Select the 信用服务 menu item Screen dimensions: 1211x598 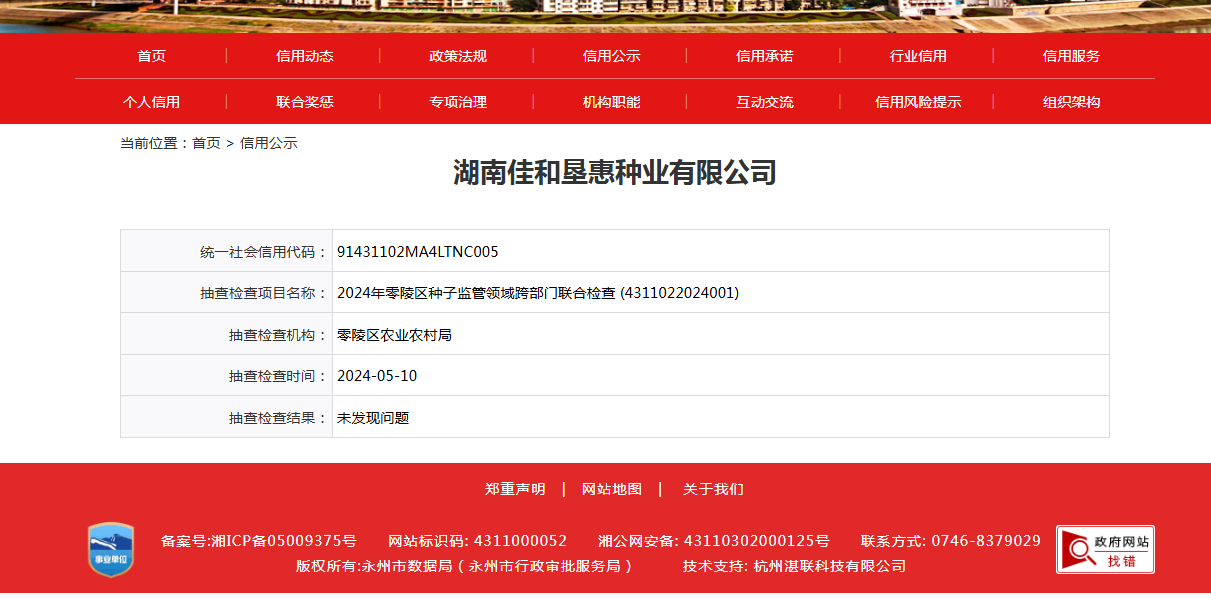(x=1071, y=56)
